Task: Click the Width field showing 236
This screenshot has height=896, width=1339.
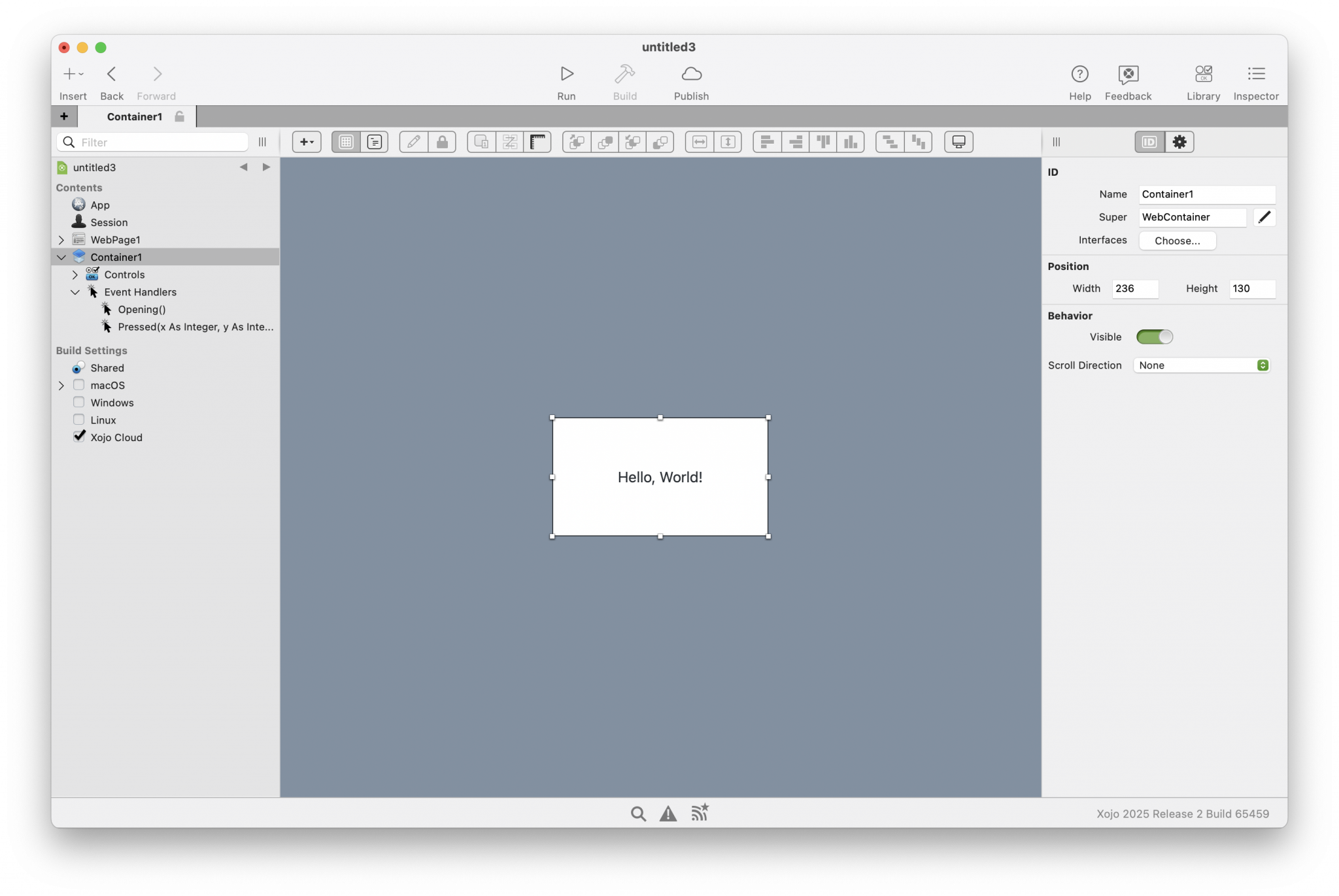Action: pos(1135,288)
